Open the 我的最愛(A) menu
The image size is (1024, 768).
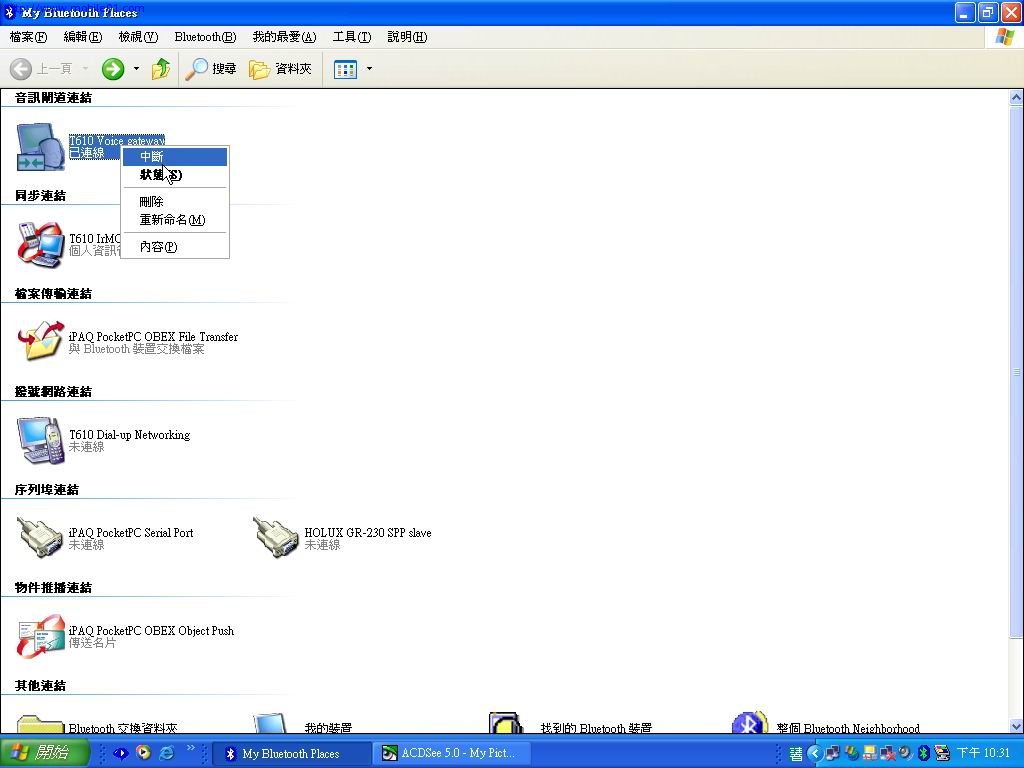tap(284, 37)
